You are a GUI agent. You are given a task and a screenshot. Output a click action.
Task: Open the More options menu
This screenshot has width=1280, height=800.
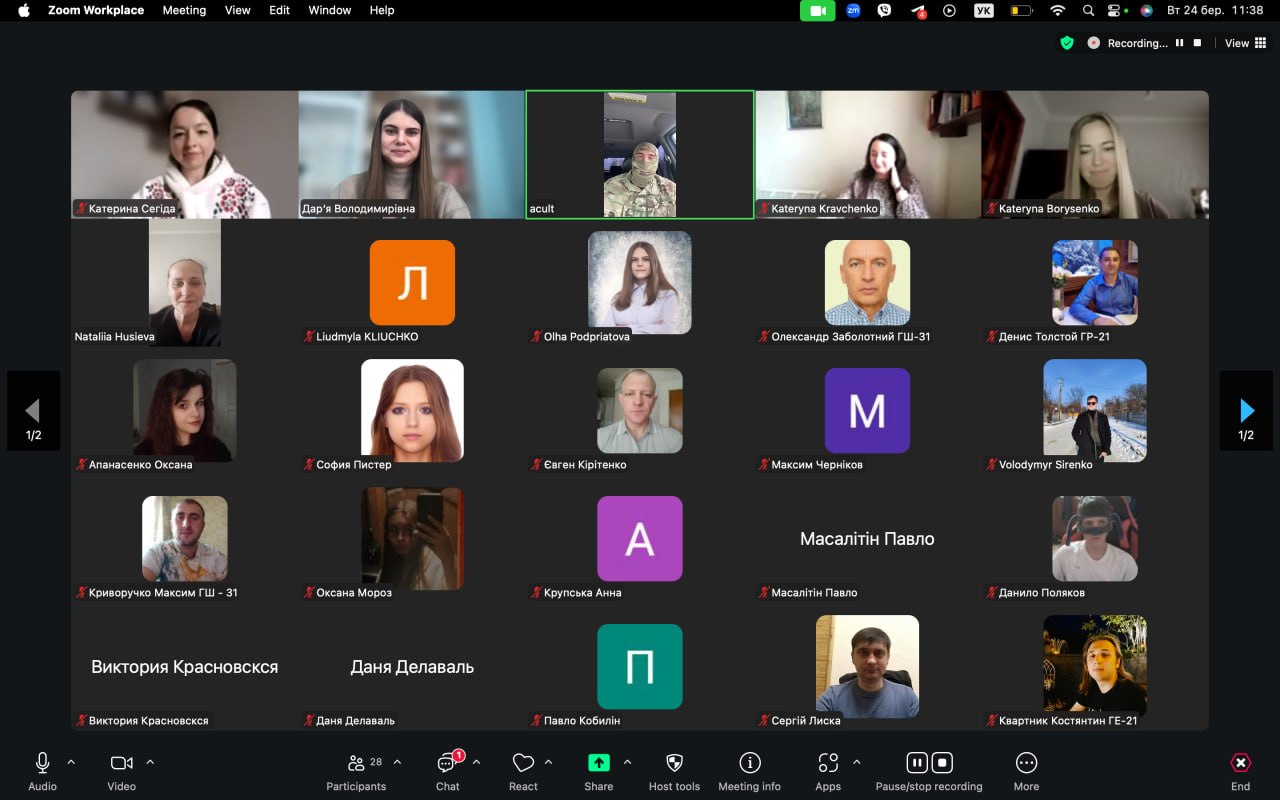(1026, 763)
